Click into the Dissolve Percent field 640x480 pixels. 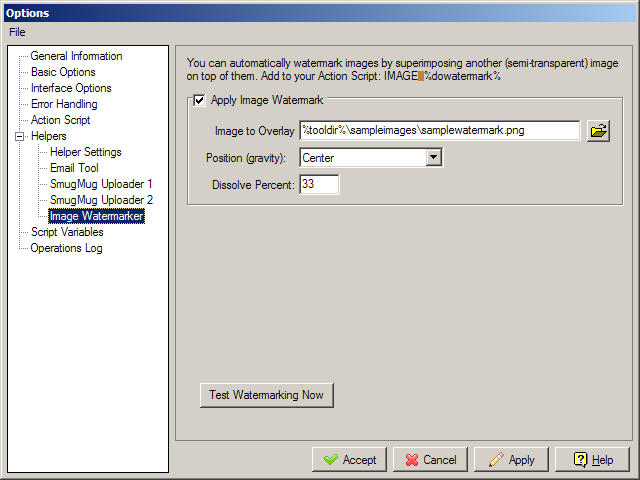pos(319,184)
